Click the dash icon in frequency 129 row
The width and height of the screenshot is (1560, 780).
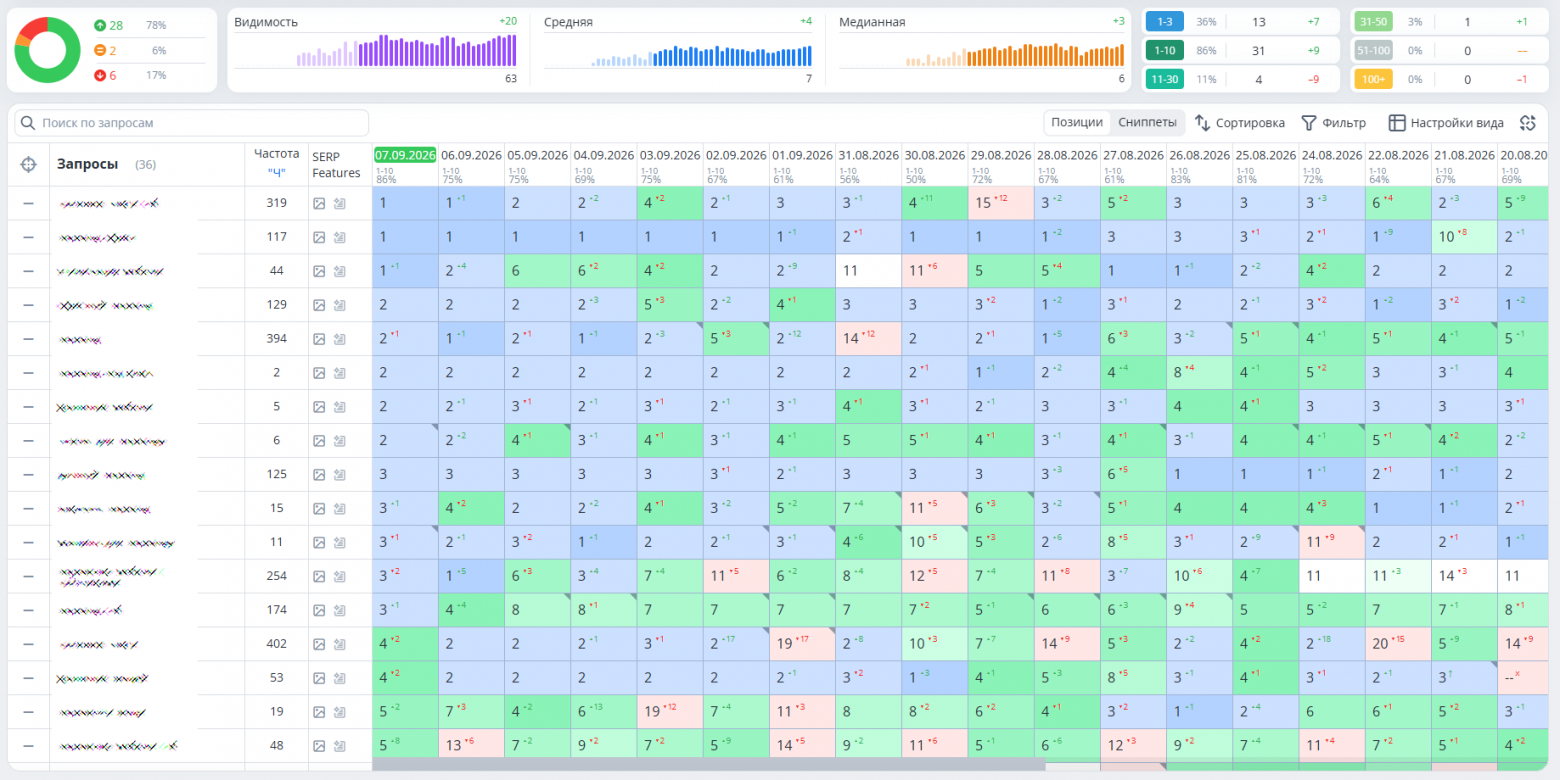(28, 305)
